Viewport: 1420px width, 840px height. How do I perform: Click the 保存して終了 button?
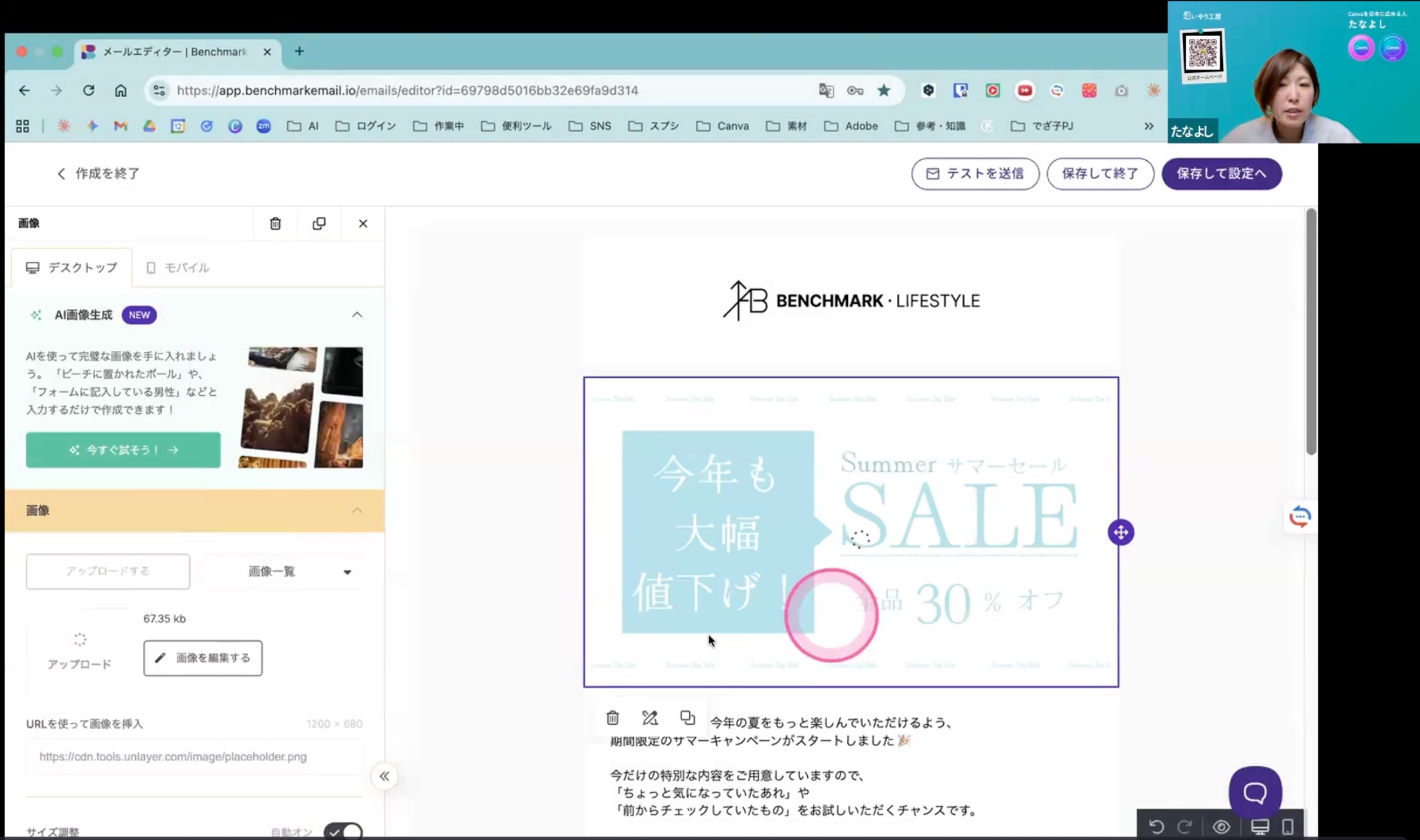click(x=1100, y=173)
